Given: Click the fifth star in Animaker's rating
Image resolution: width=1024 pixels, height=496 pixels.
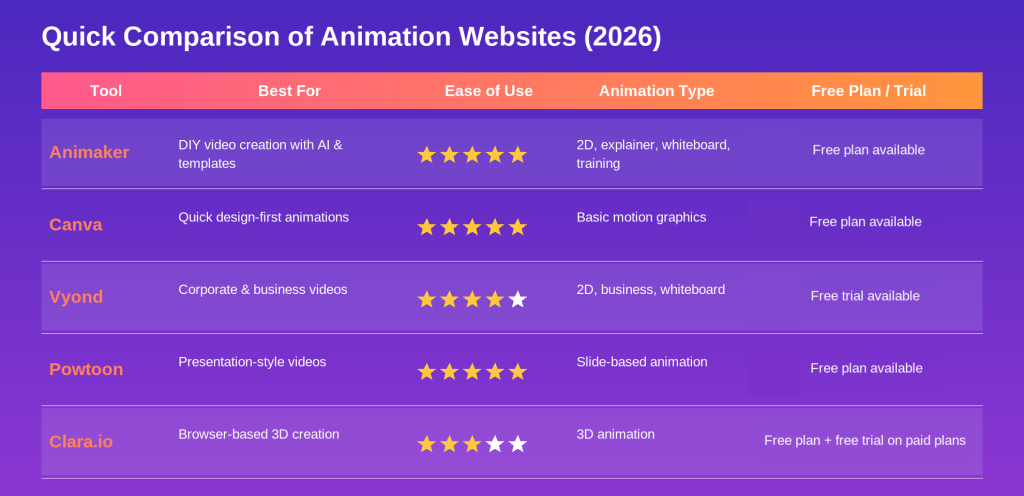Looking at the screenshot, I should point(517,155).
